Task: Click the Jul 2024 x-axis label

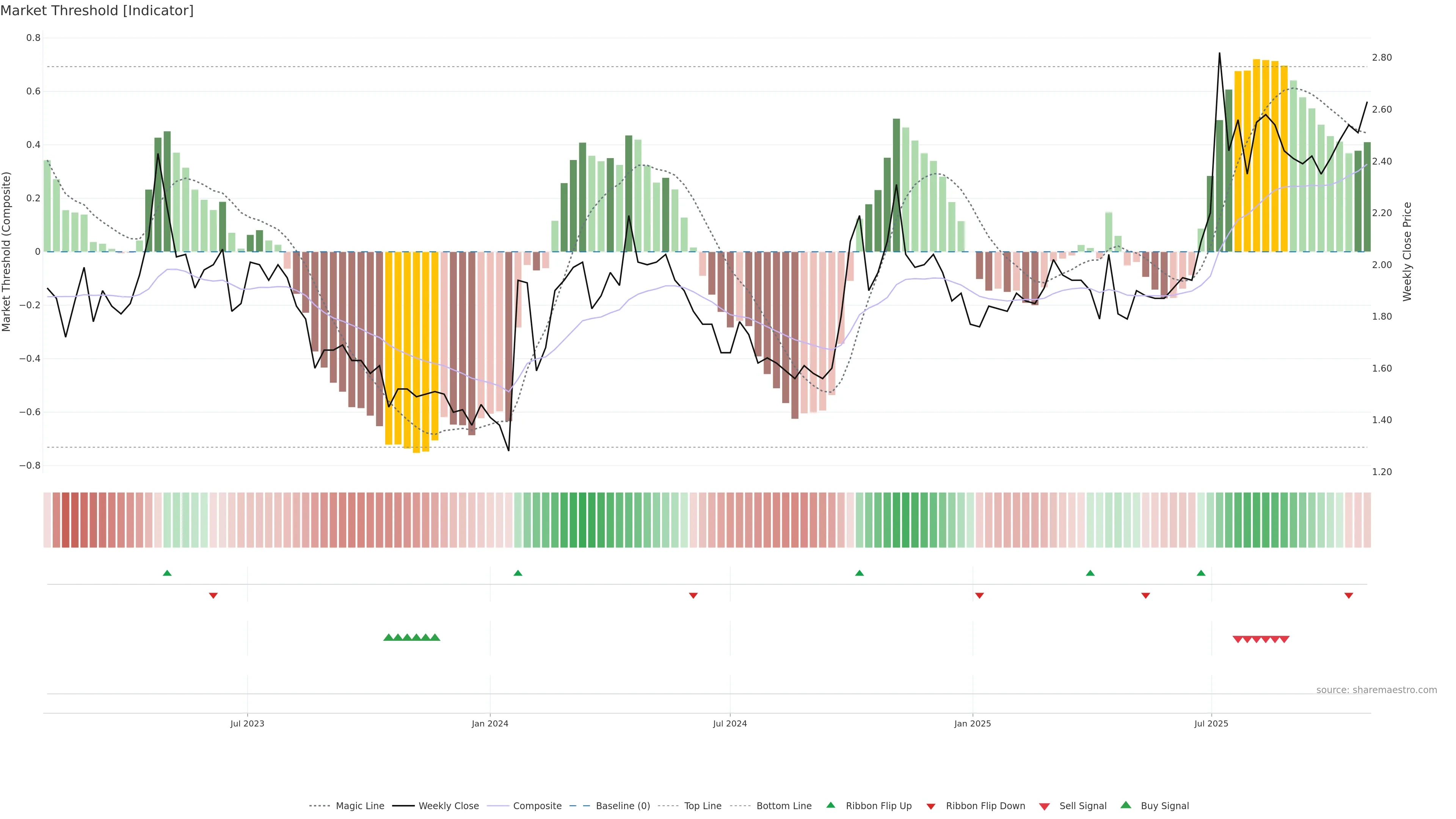Action: coord(730,723)
